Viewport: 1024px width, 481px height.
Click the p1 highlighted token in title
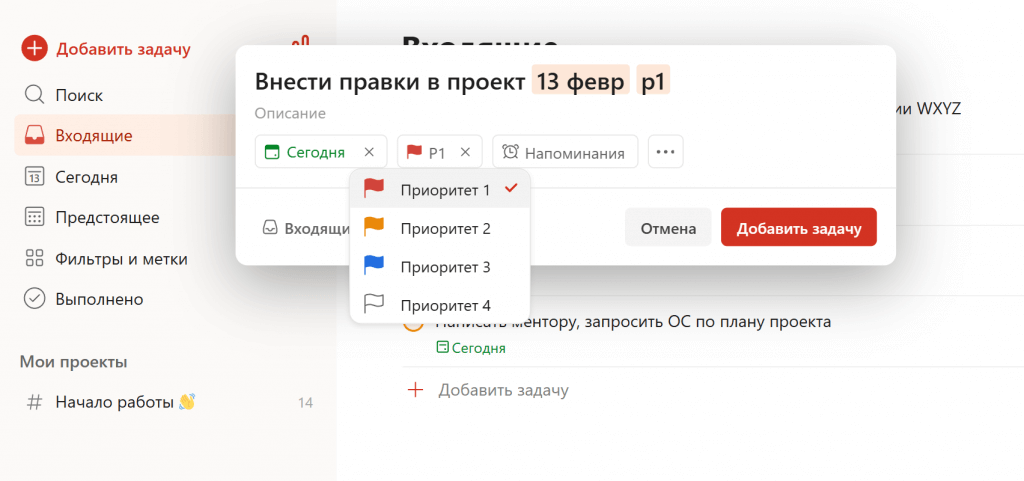click(x=654, y=82)
